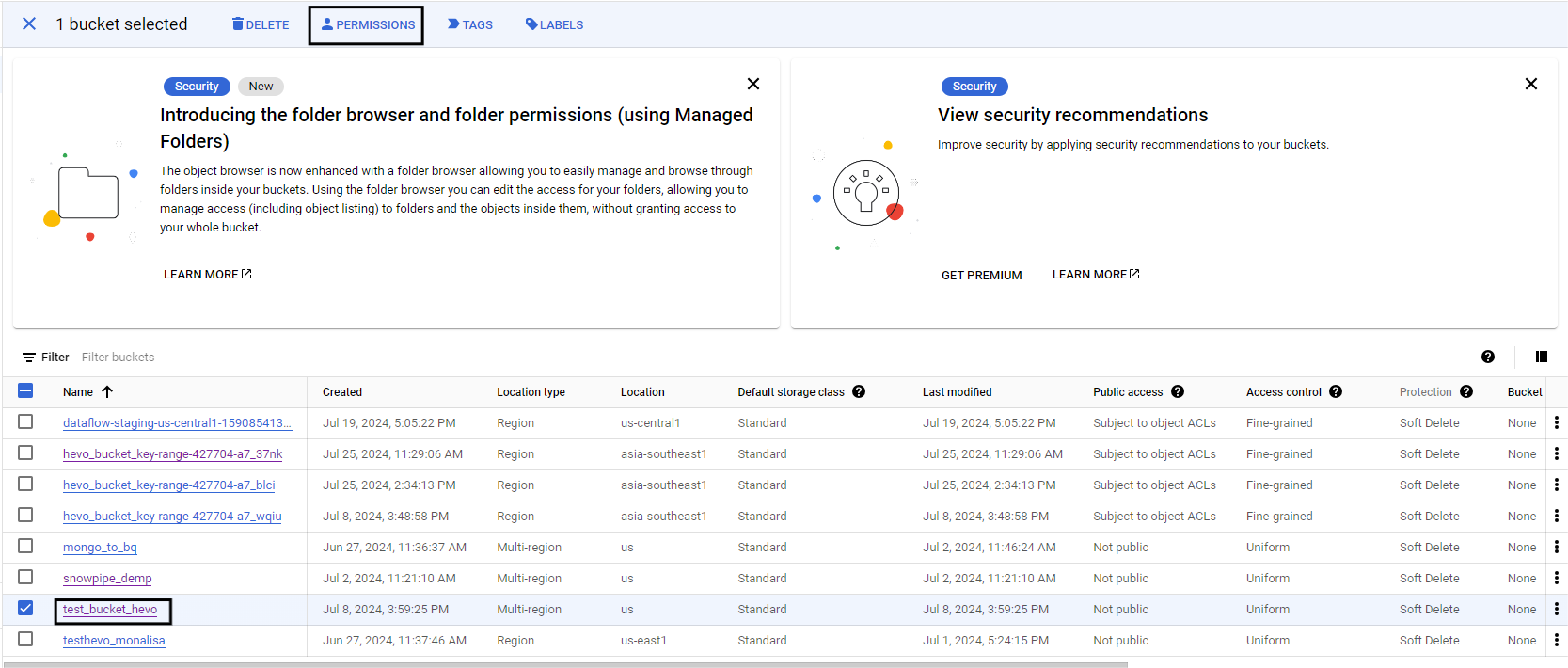Open more actions for hevo_bucket _blci row

tap(1556, 485)
